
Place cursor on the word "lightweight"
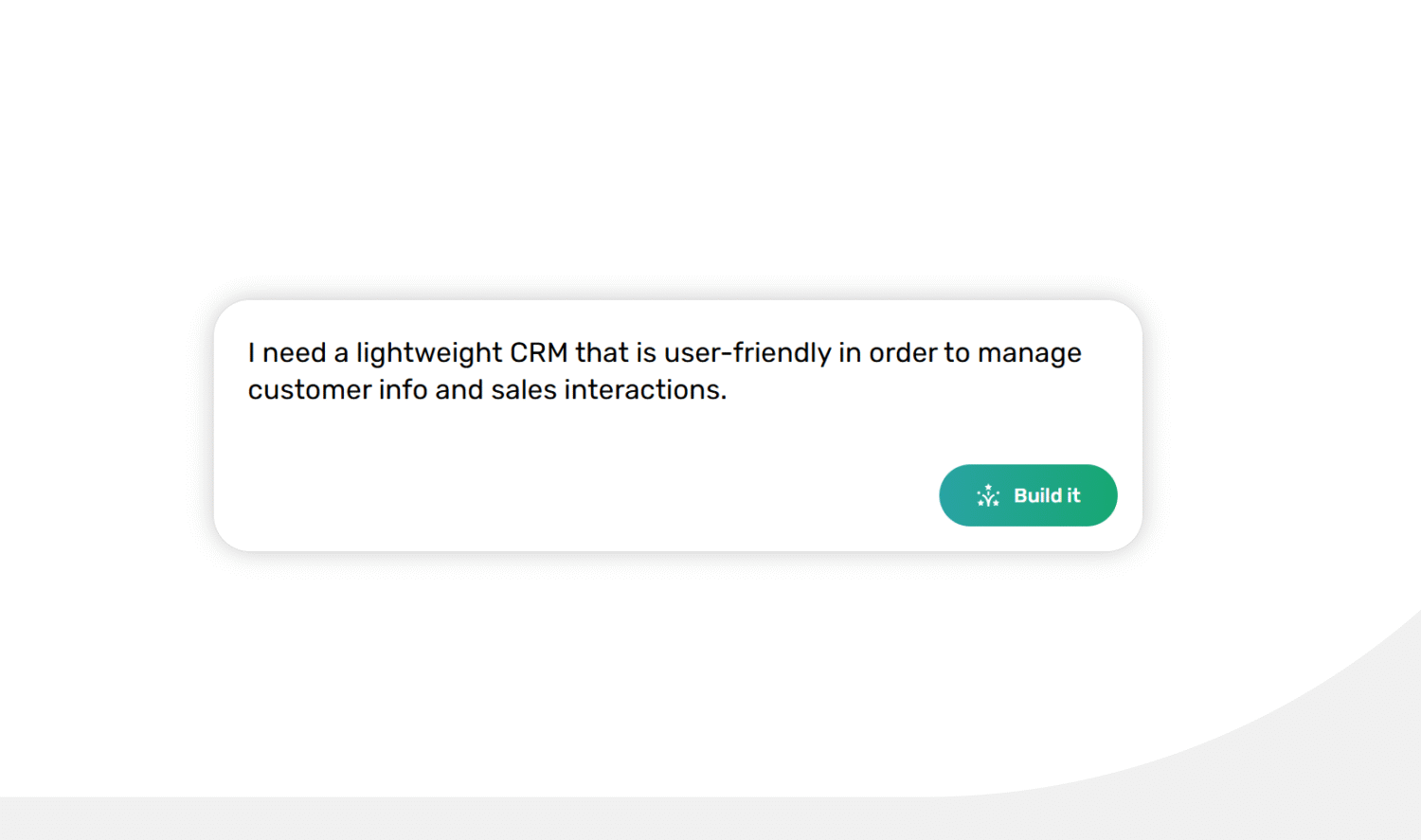428,353
